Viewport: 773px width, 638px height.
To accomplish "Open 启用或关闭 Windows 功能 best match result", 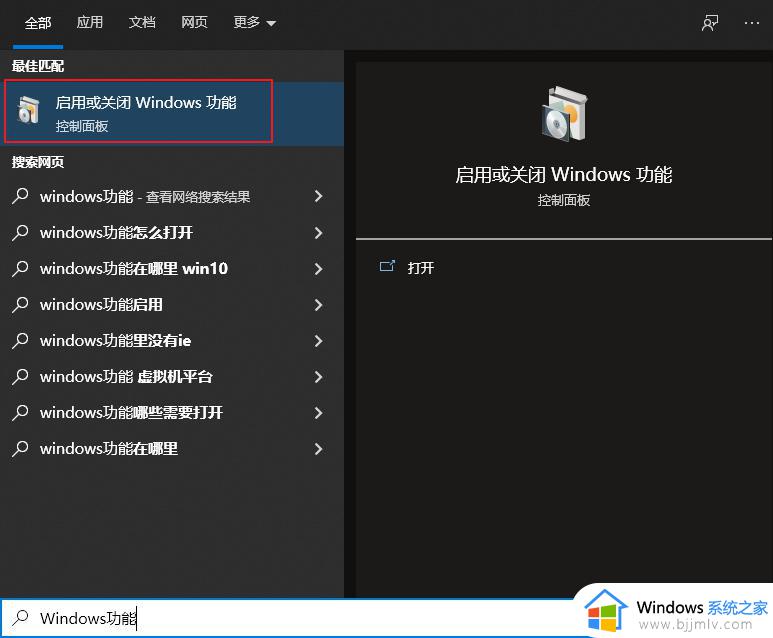I will click(172, 113).
